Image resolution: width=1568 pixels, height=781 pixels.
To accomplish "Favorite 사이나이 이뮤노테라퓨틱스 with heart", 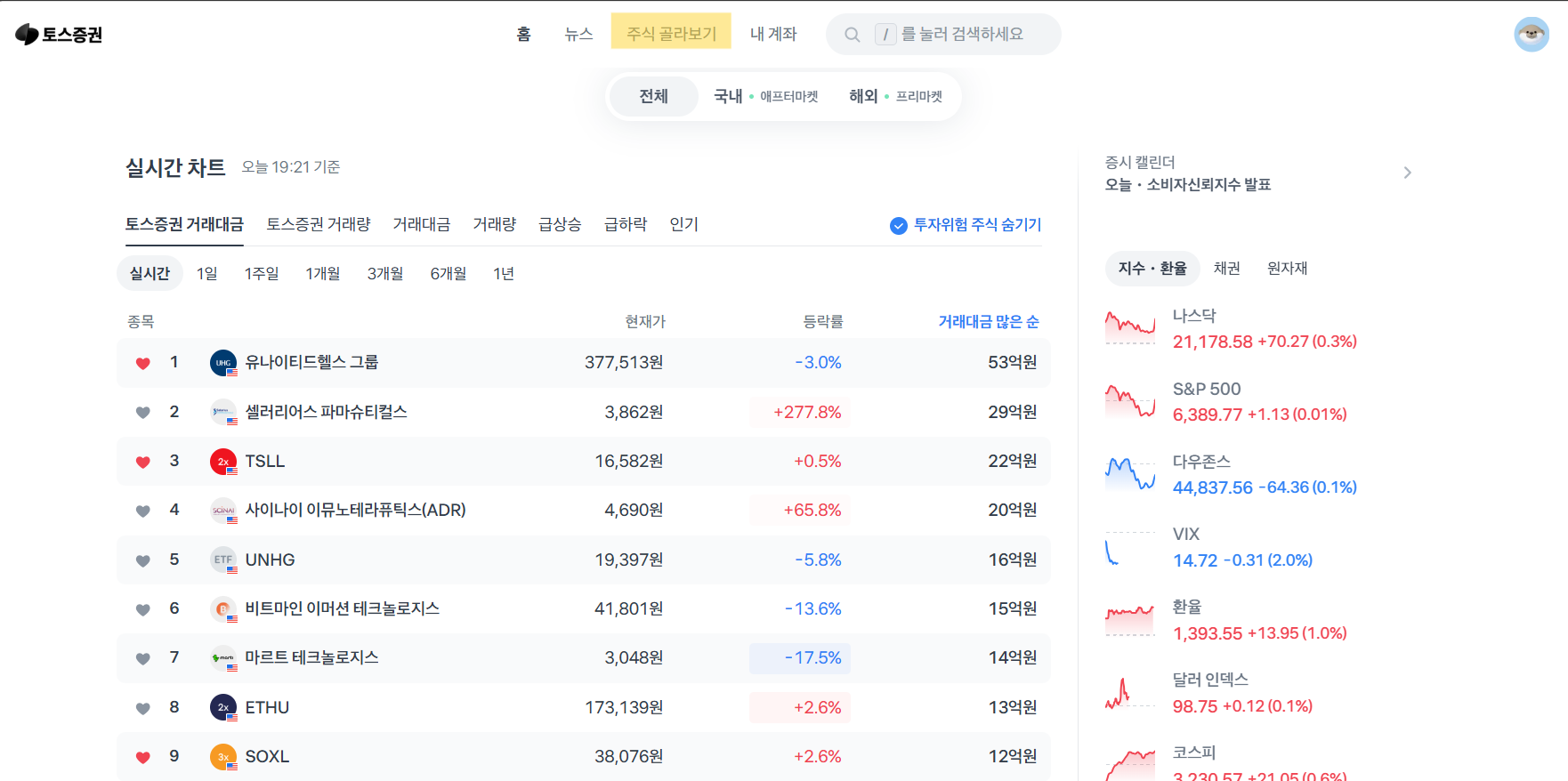I will coord(142,511).
